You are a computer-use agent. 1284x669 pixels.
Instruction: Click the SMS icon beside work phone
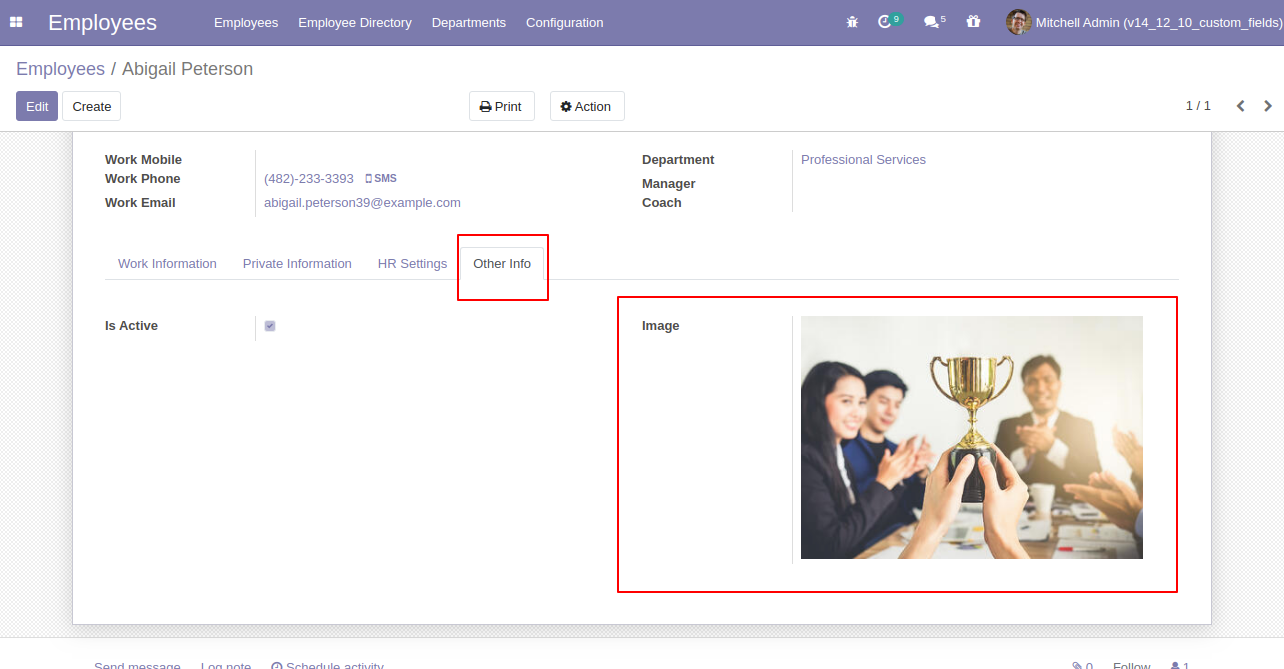(x=380, y=178)
